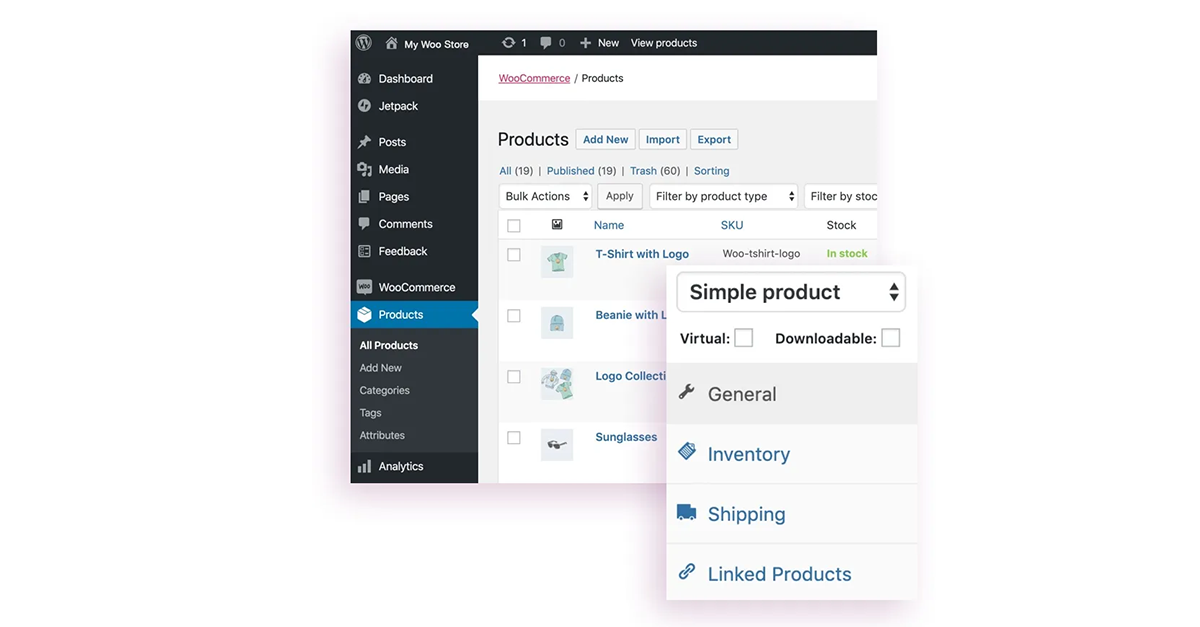This screenshot has height=627, width=1200.
Task: Open Add New under the Products menu
Action: 380,367
